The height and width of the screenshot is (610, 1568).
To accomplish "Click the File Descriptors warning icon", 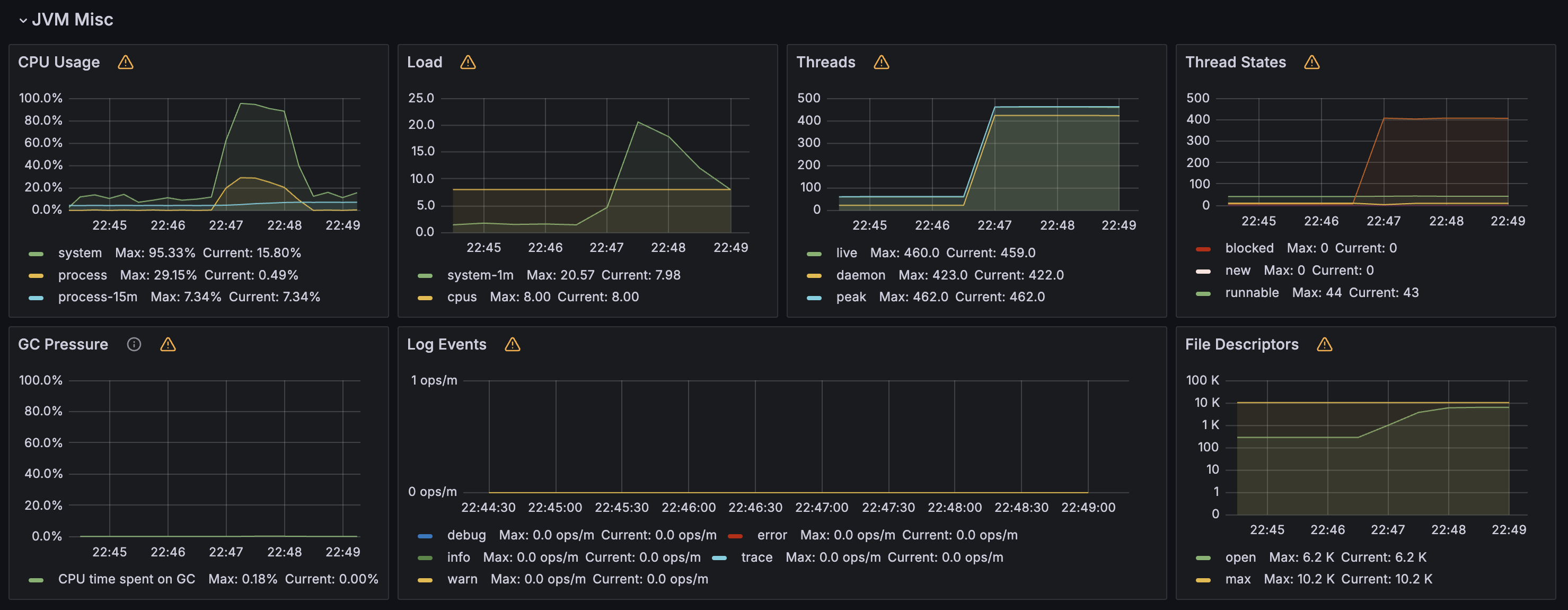I will point(1325,344).
